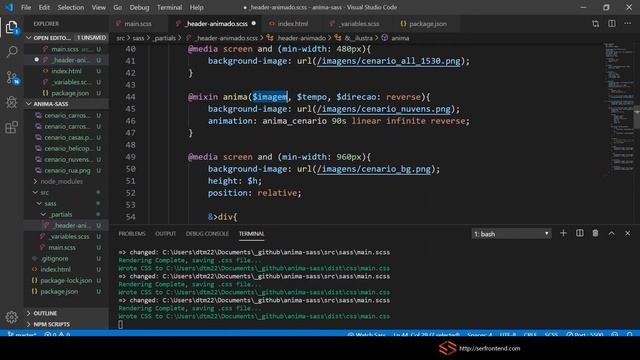Show the PROBLEMS panel tab
640x360 pixels.
tap(132, 234)
